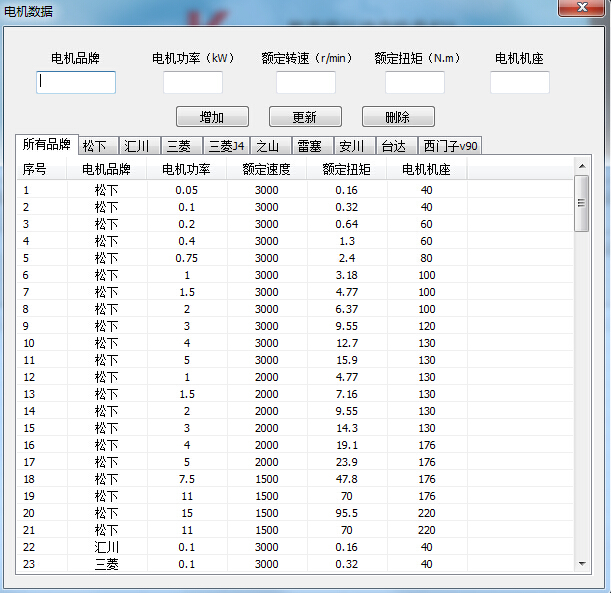
Task: Click the scrollbar down arrow
Action: click(x=582, y=564)
